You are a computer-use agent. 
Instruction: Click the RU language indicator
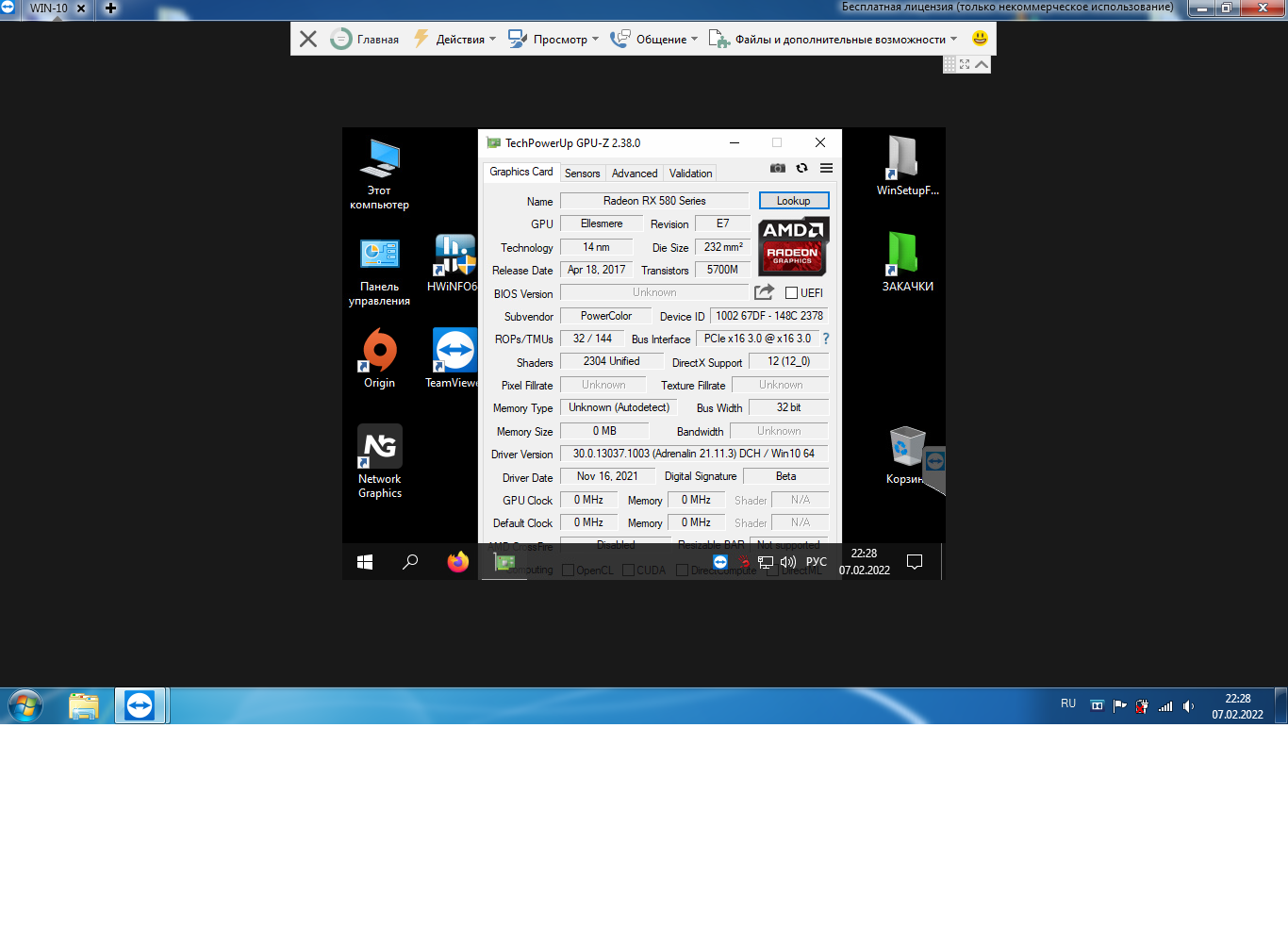1068,703
